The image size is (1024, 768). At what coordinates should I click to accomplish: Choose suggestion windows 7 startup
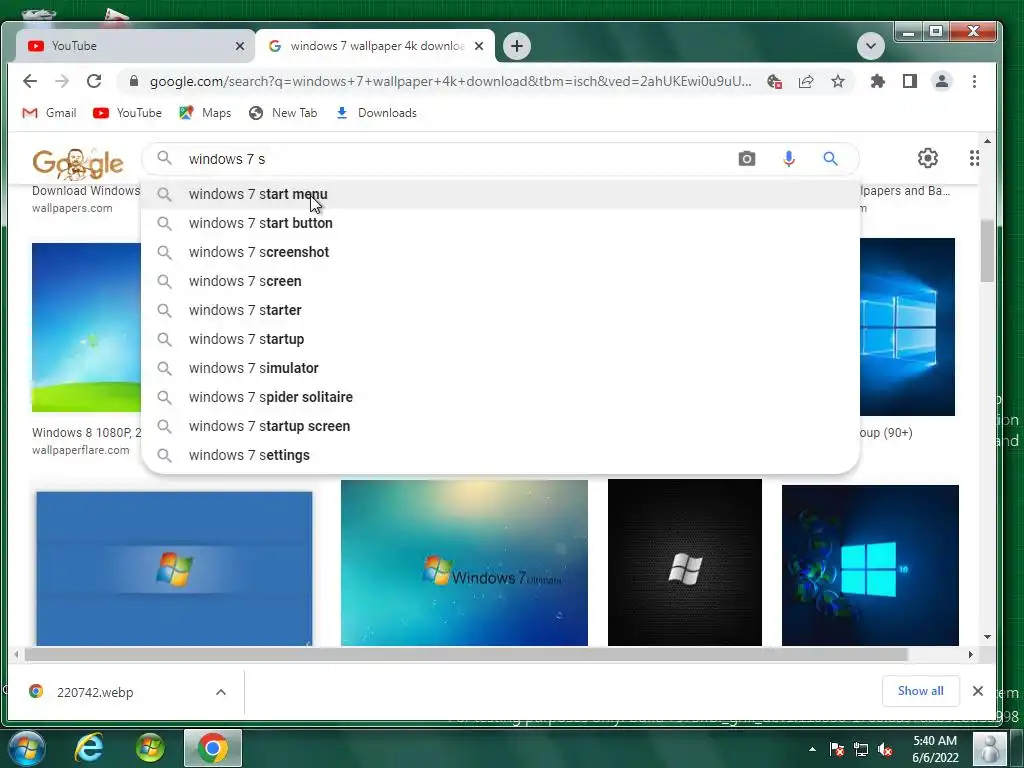(500, 339)
